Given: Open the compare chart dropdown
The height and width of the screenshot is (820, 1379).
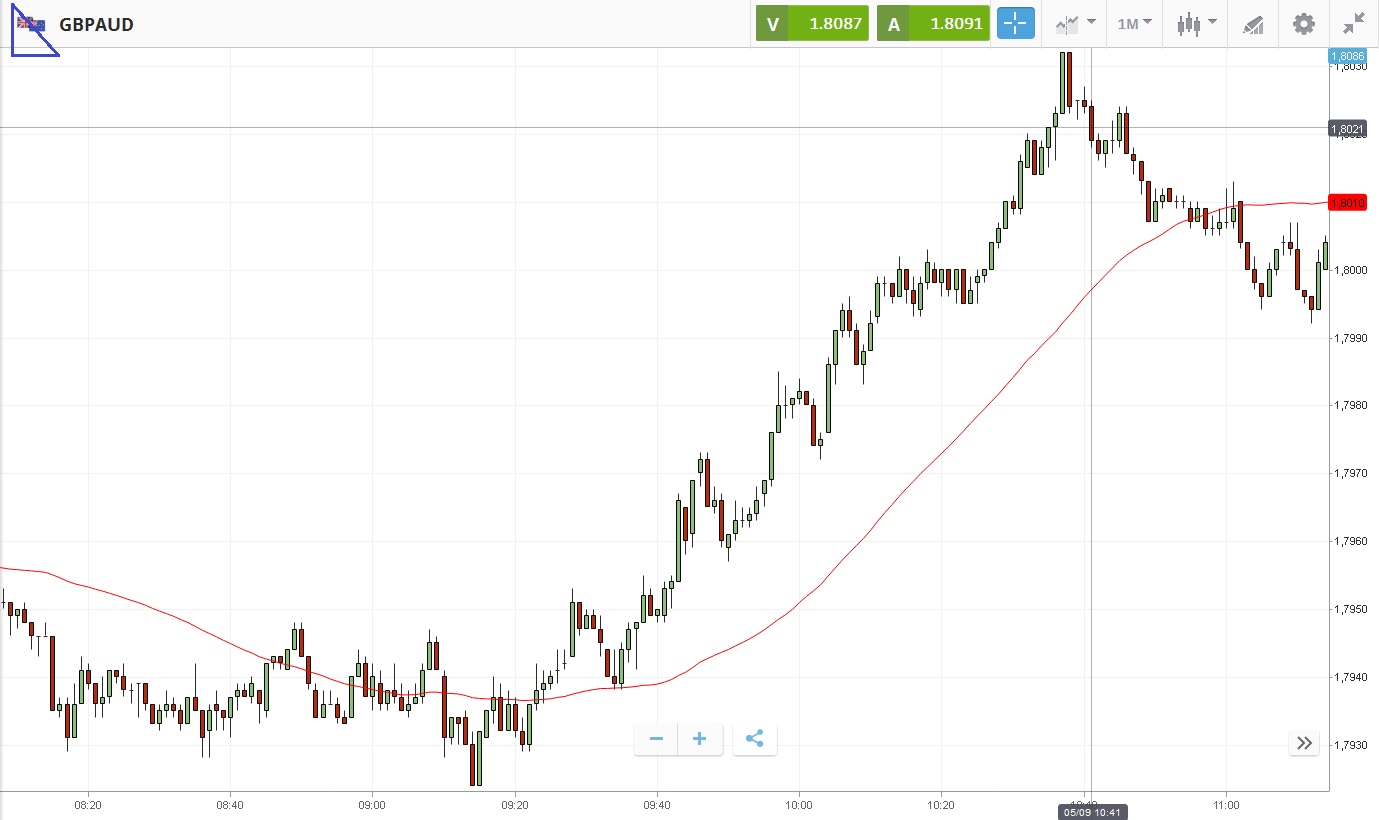Looking at the screenshot, I should pos(1076,24).
